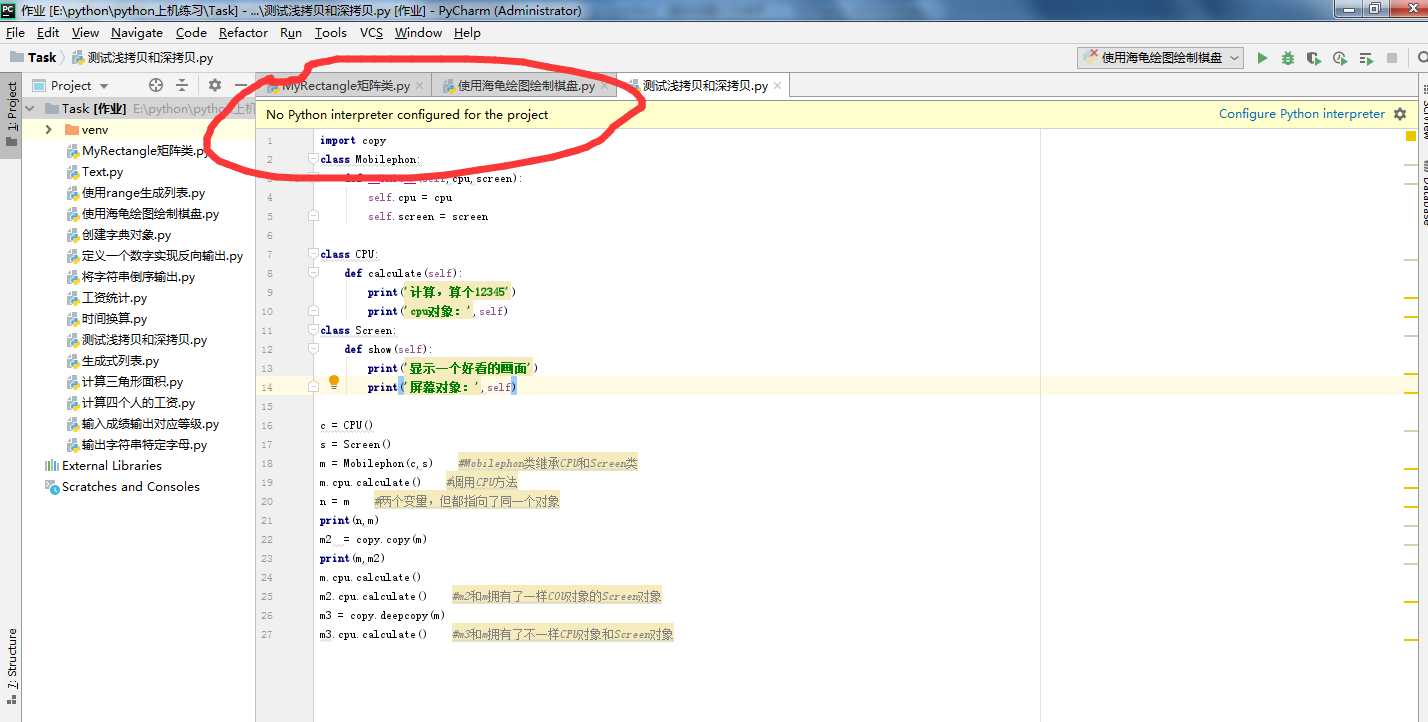This screenshot has height=722, width=1428.
Task: Open 生成式列表.py in project tree
Action: (120, 361)
